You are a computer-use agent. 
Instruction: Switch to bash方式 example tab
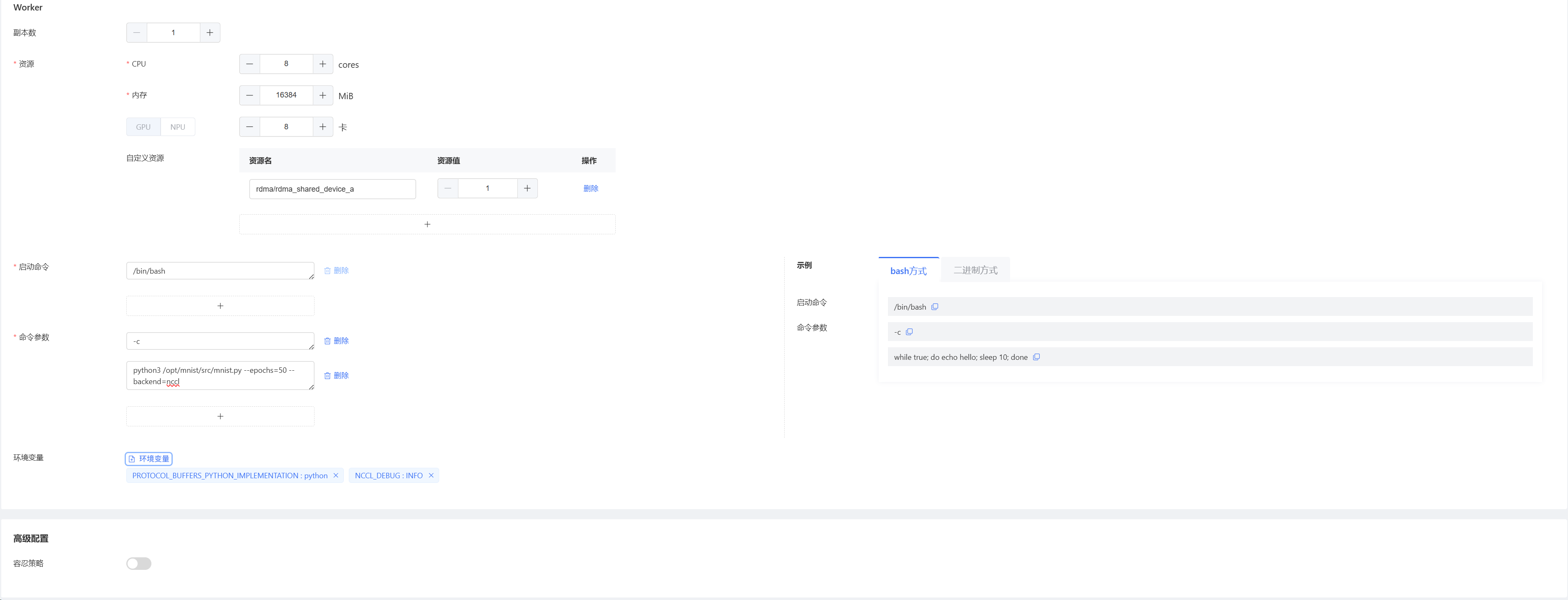(908, 270)
